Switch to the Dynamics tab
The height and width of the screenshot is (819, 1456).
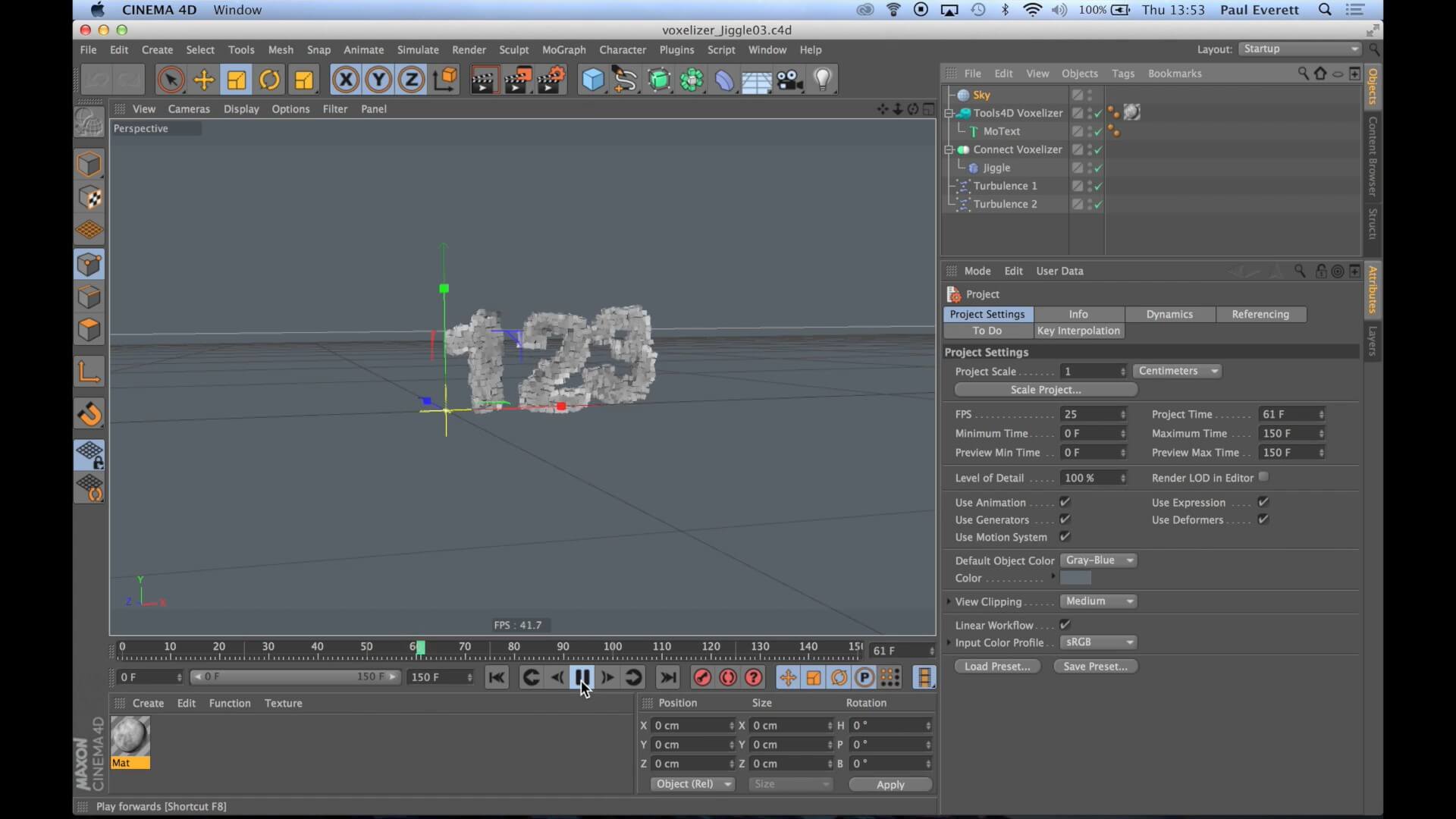1169,314
